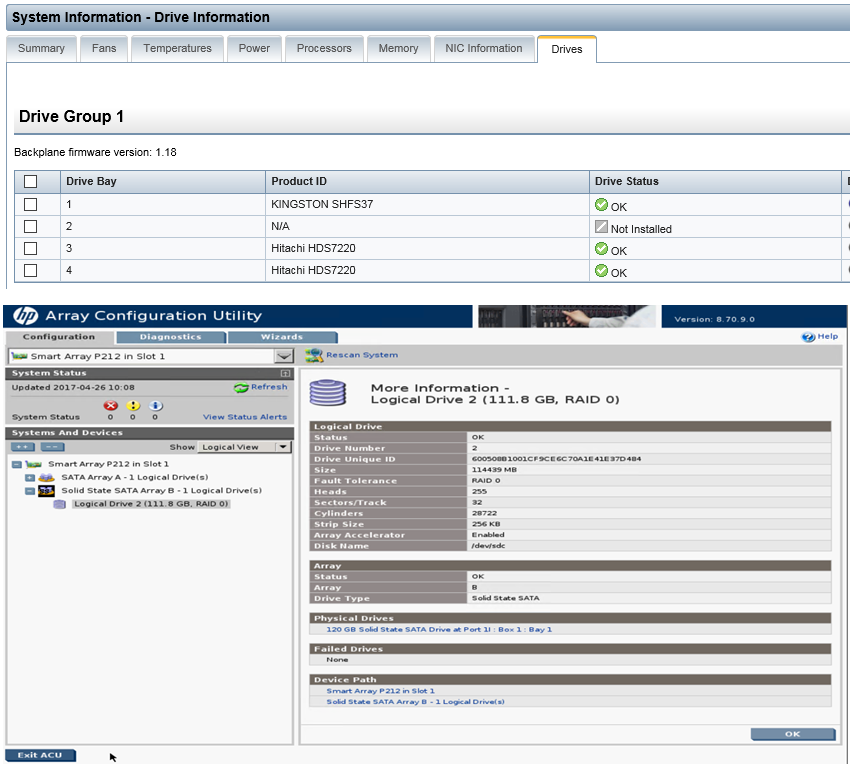Open the Smart Array controller dropdown
The width and height of the screenshot is (854, 770).
[x=284, y=357]
